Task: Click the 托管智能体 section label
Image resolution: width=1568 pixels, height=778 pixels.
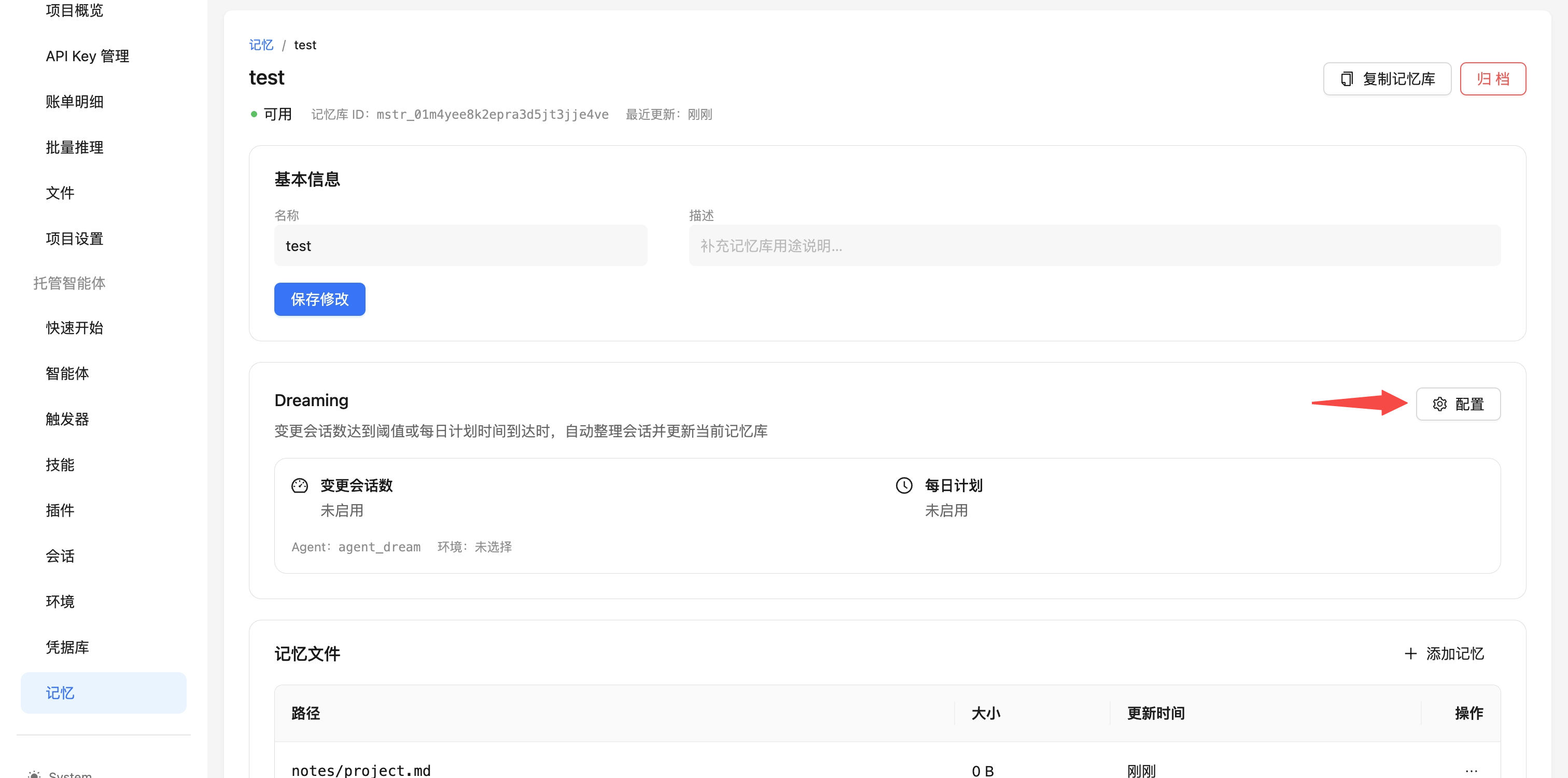Action: click(x=69, y=283)
